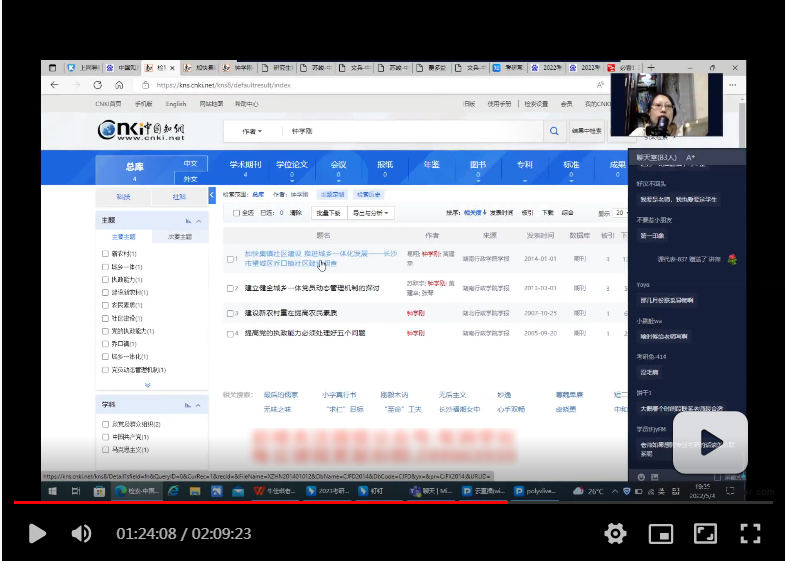785x561 pixels.
Task: Increase chat font size with A+ icon
Action: tap(690, 158)
